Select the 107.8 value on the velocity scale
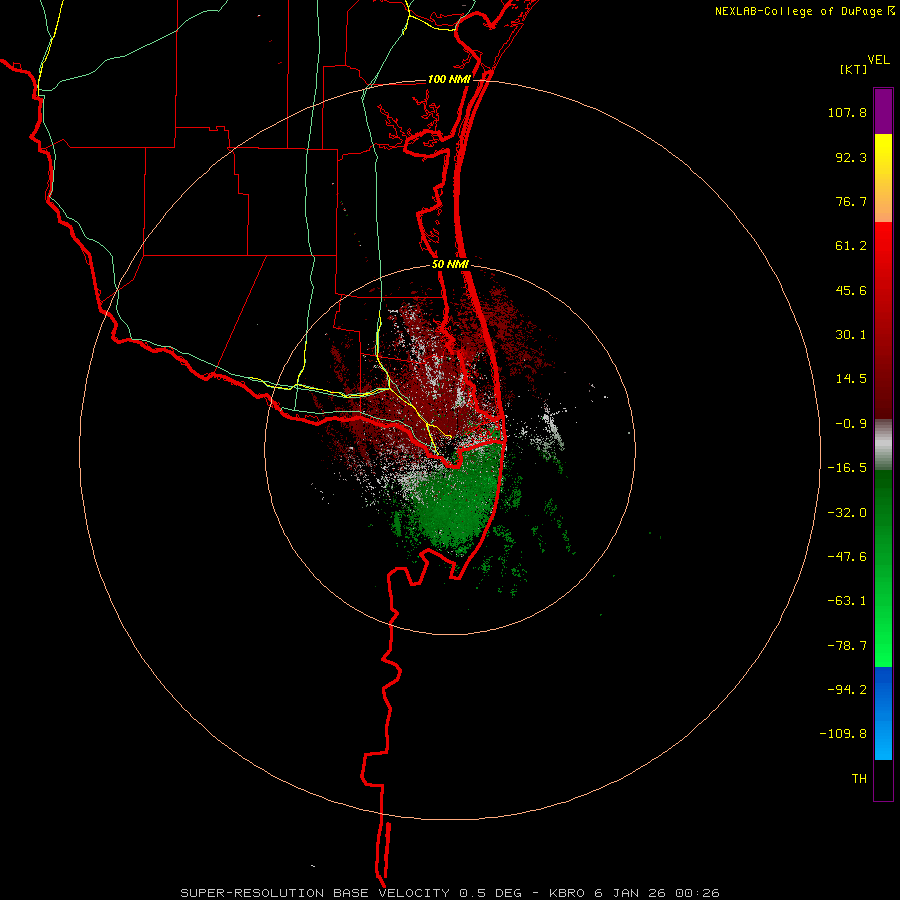This screenshot has height=900, width=900. pyautogui.click(x=847, y=113)
